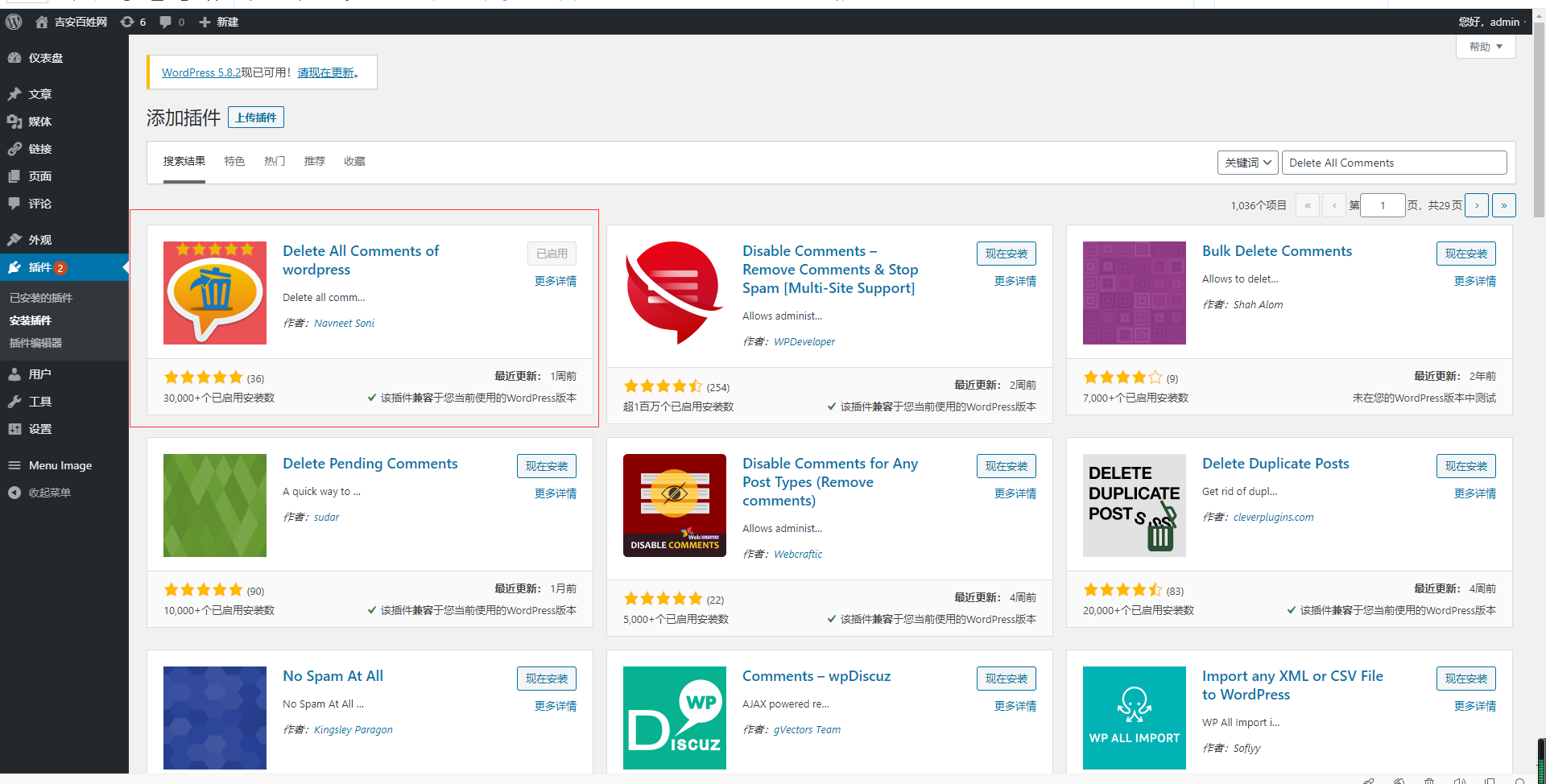
Task: Click the current page number field
Action: point(1383,205)
